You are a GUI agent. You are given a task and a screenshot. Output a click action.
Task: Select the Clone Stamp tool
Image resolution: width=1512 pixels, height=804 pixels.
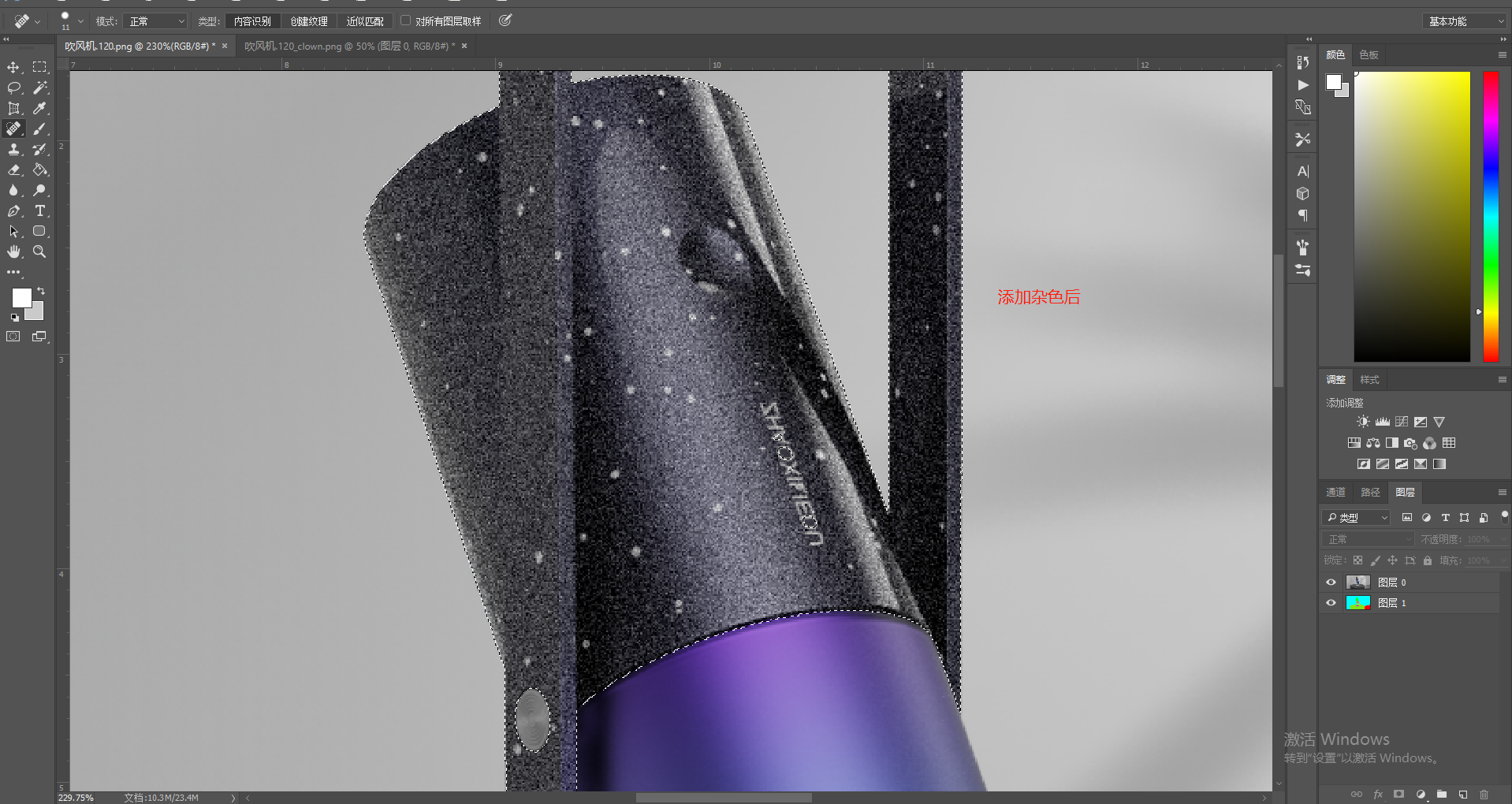click(x=13, y=150)
